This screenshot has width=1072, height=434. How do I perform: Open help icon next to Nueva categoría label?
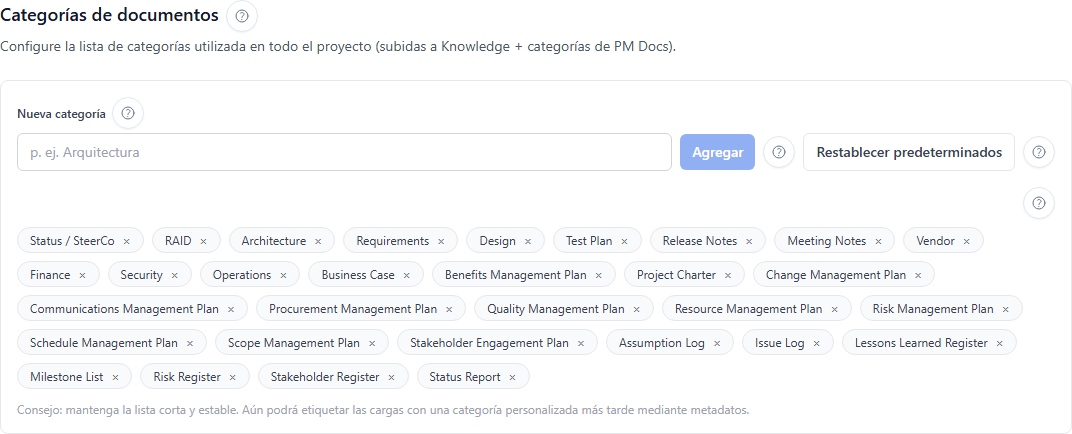[x=128, y=113]
